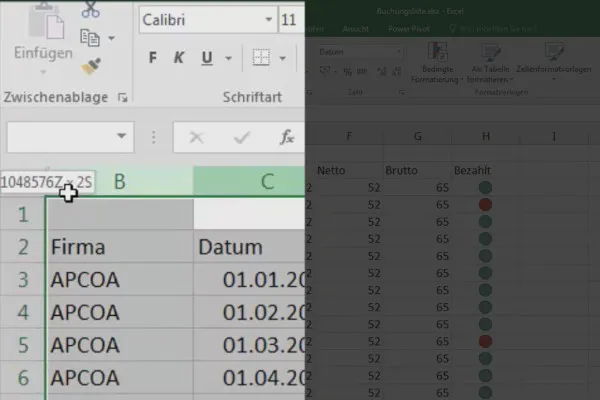Screen dimensions: 600x400
Task: Click APCOA cell in row 4
Action: pos(120,312)
